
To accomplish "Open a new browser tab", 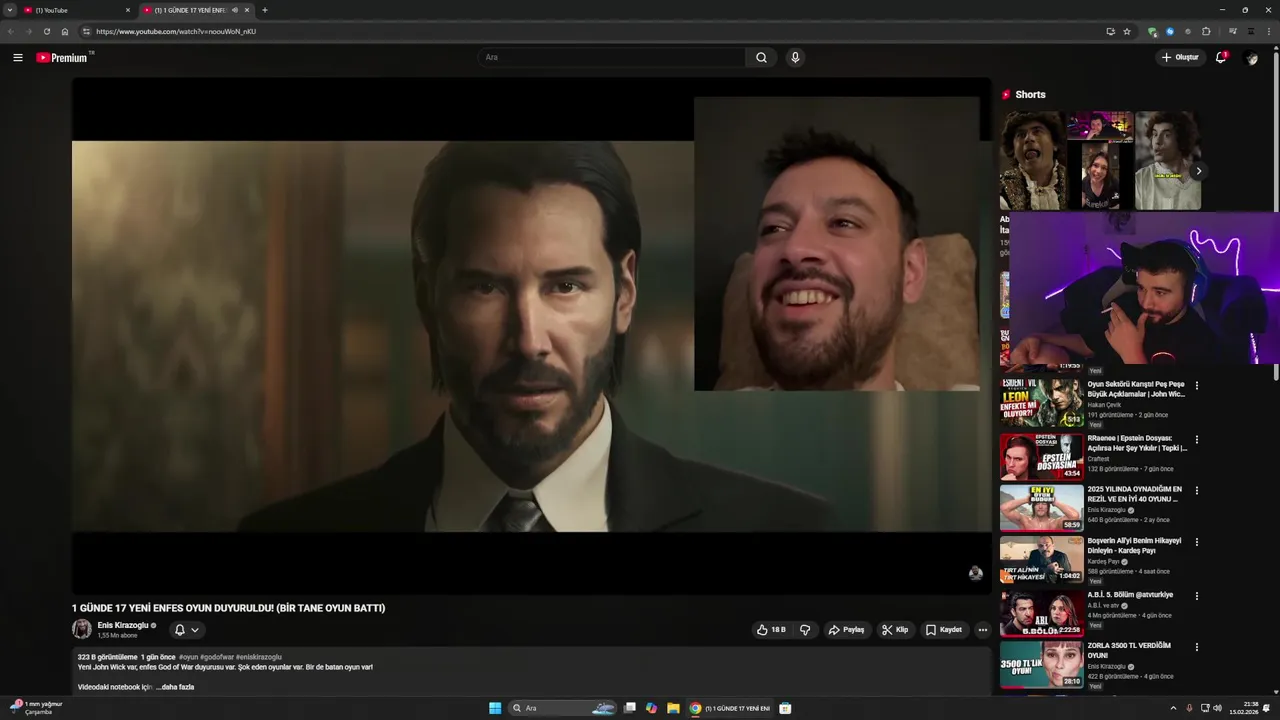I will pos(265,10).
